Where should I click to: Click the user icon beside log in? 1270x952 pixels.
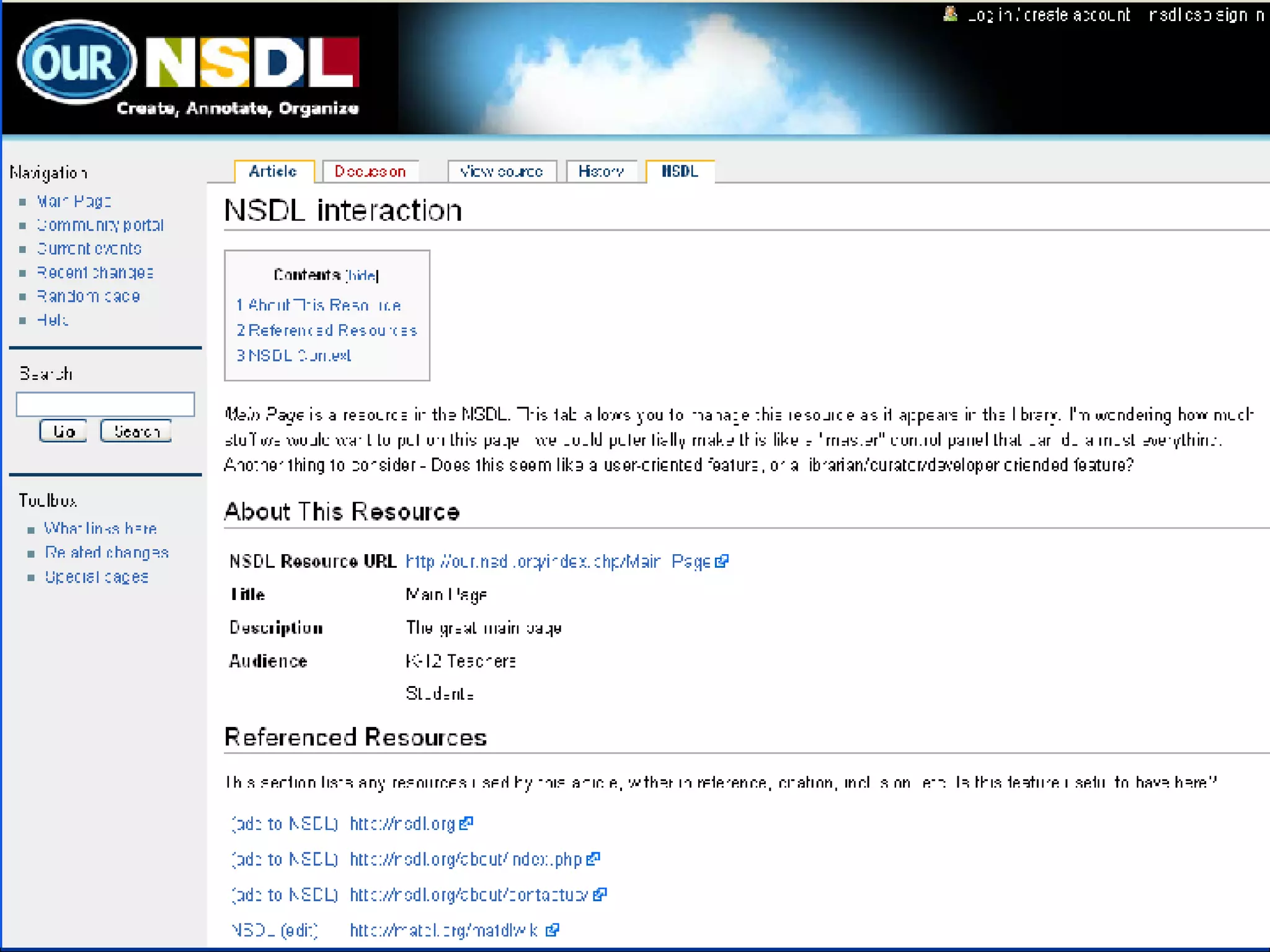coord(950,14)
